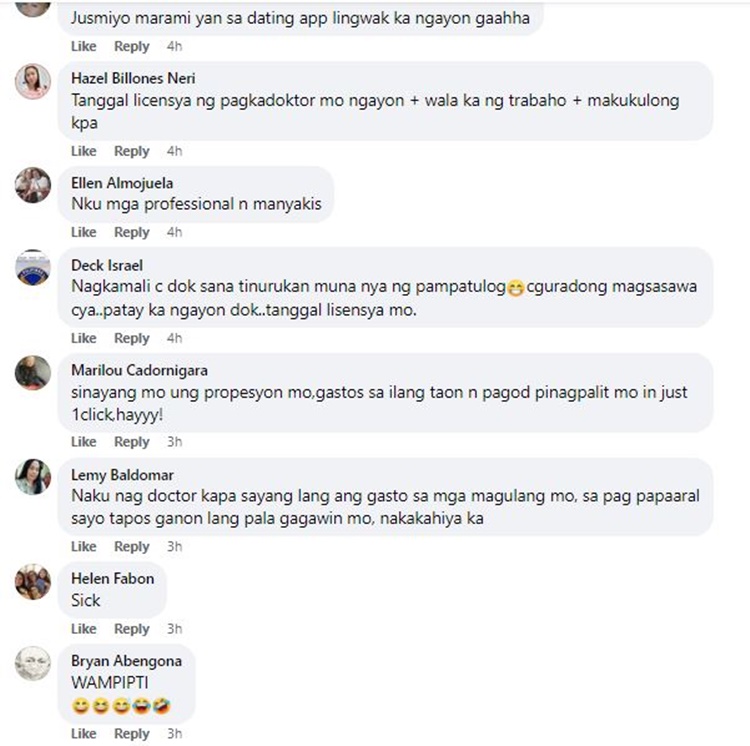Open timestamp of Helen Fabon's comment

click(175, 629)
